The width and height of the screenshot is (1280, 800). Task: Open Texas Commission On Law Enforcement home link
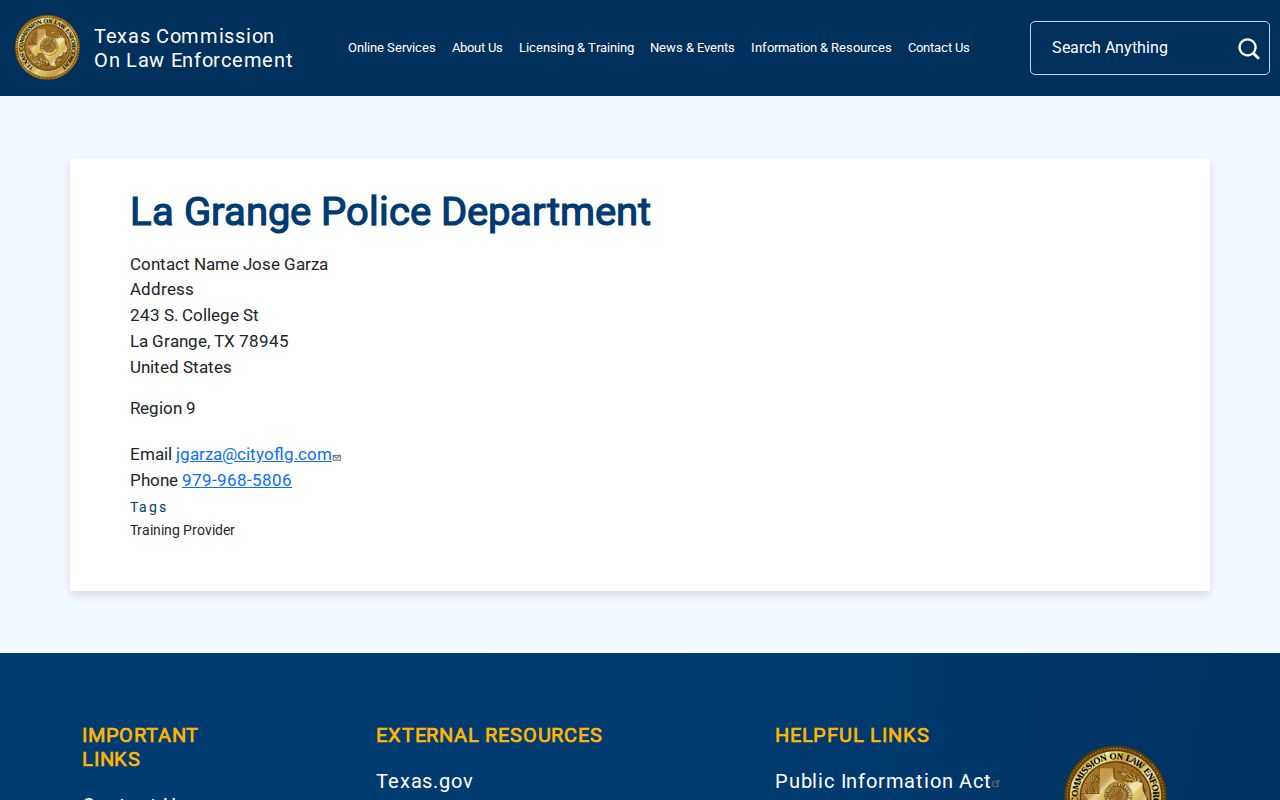[x=193, y=48]
